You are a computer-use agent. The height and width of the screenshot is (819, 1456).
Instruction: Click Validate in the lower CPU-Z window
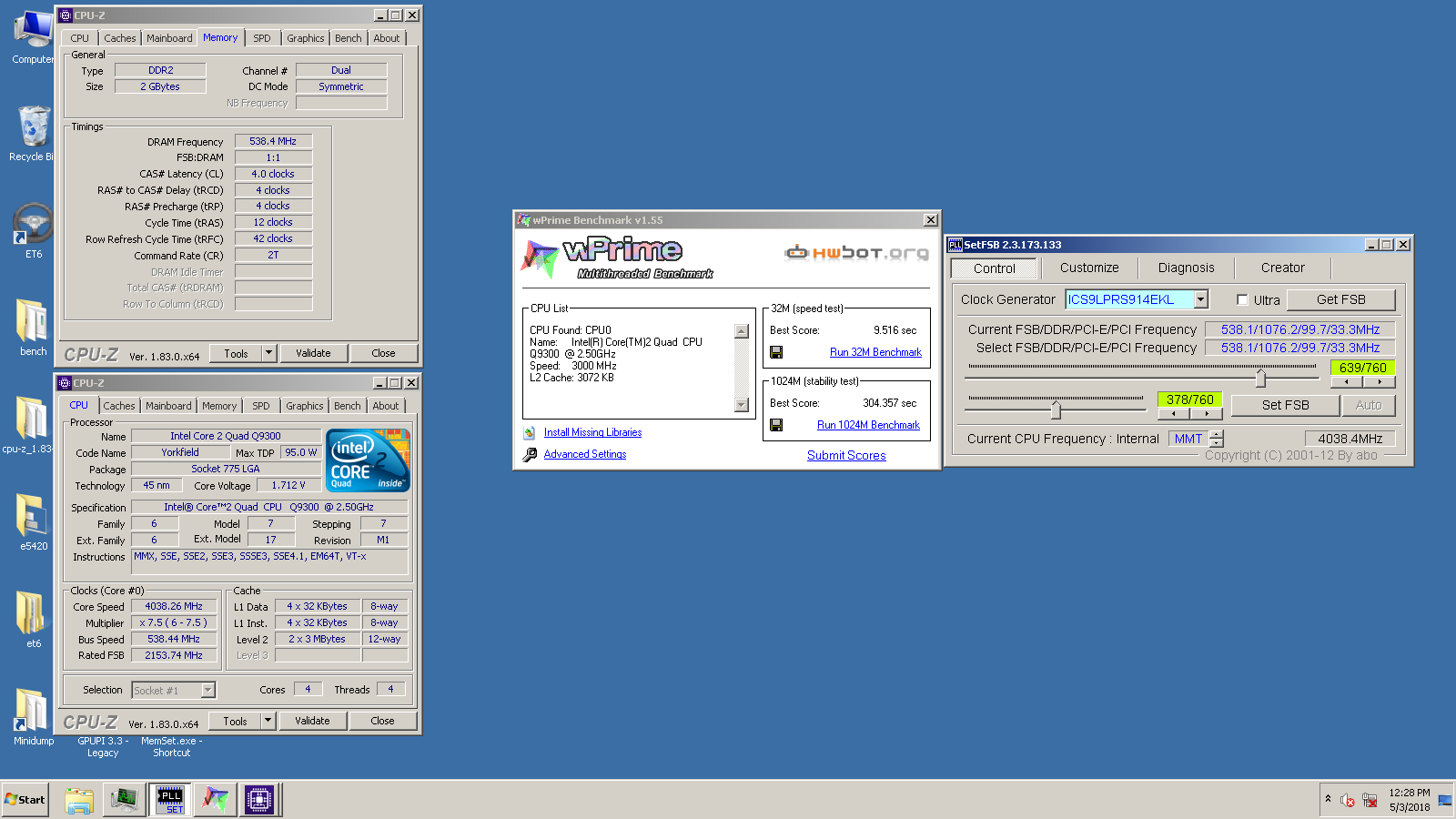click(312, 721)
